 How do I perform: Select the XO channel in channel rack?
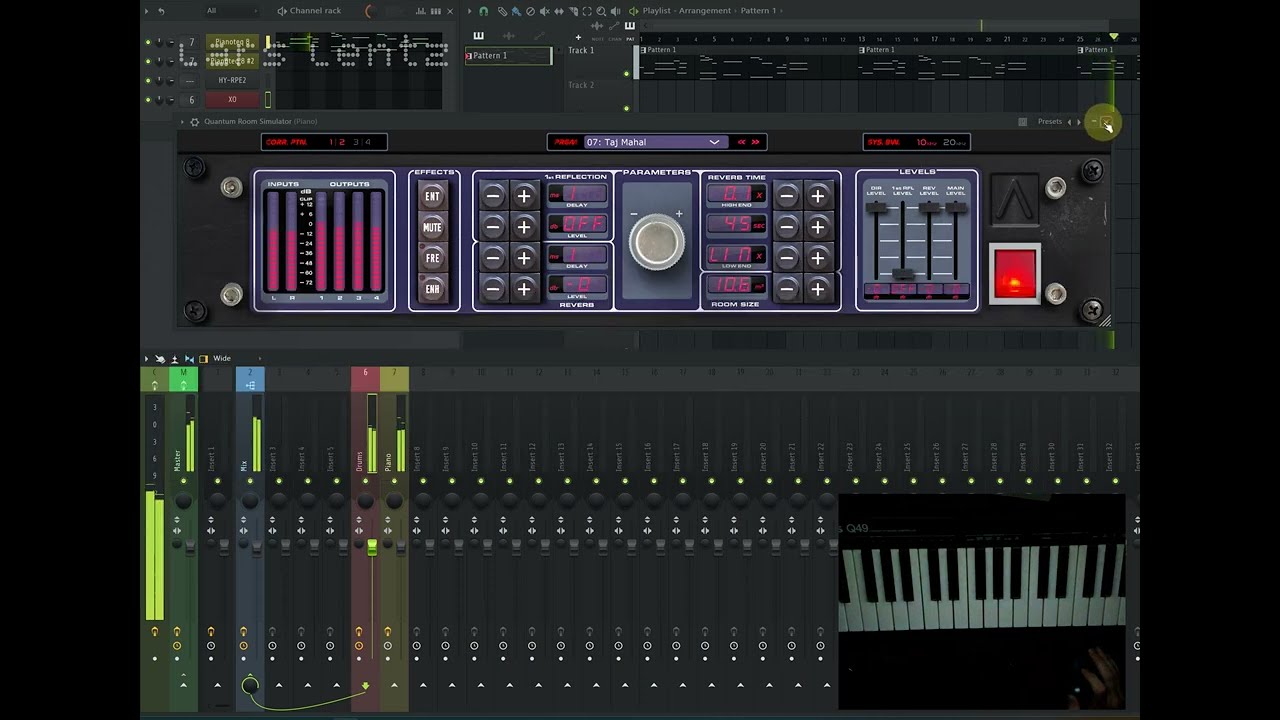pyautogui.click(x=232, y=99)
